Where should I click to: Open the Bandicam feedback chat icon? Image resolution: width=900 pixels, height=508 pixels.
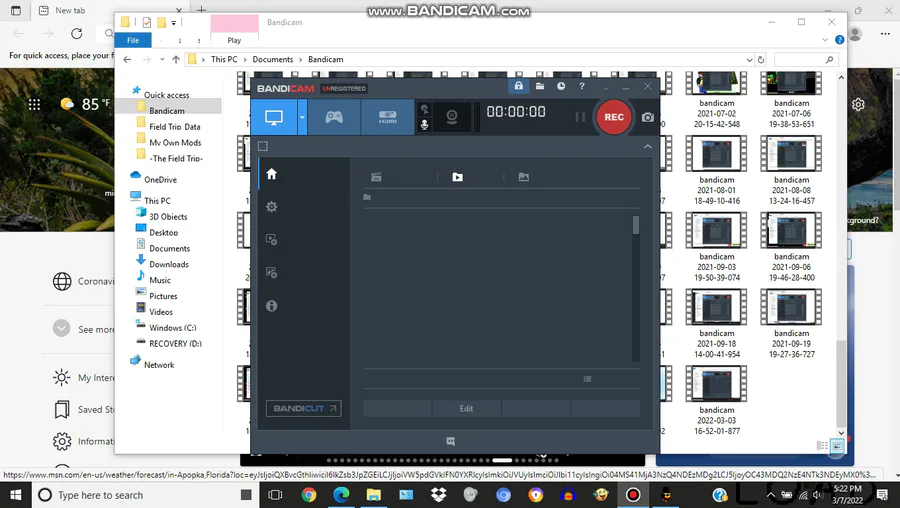pos(451,441)
